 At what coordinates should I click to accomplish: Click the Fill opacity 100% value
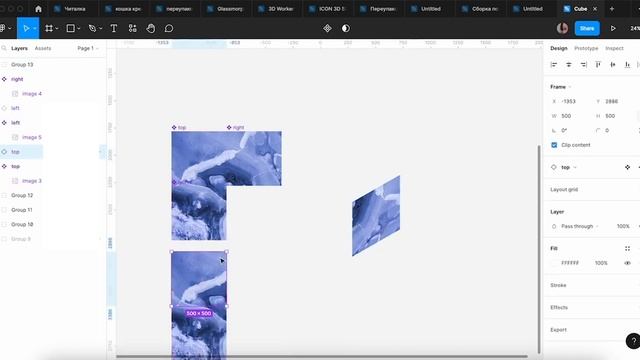[x=601, y=263]
